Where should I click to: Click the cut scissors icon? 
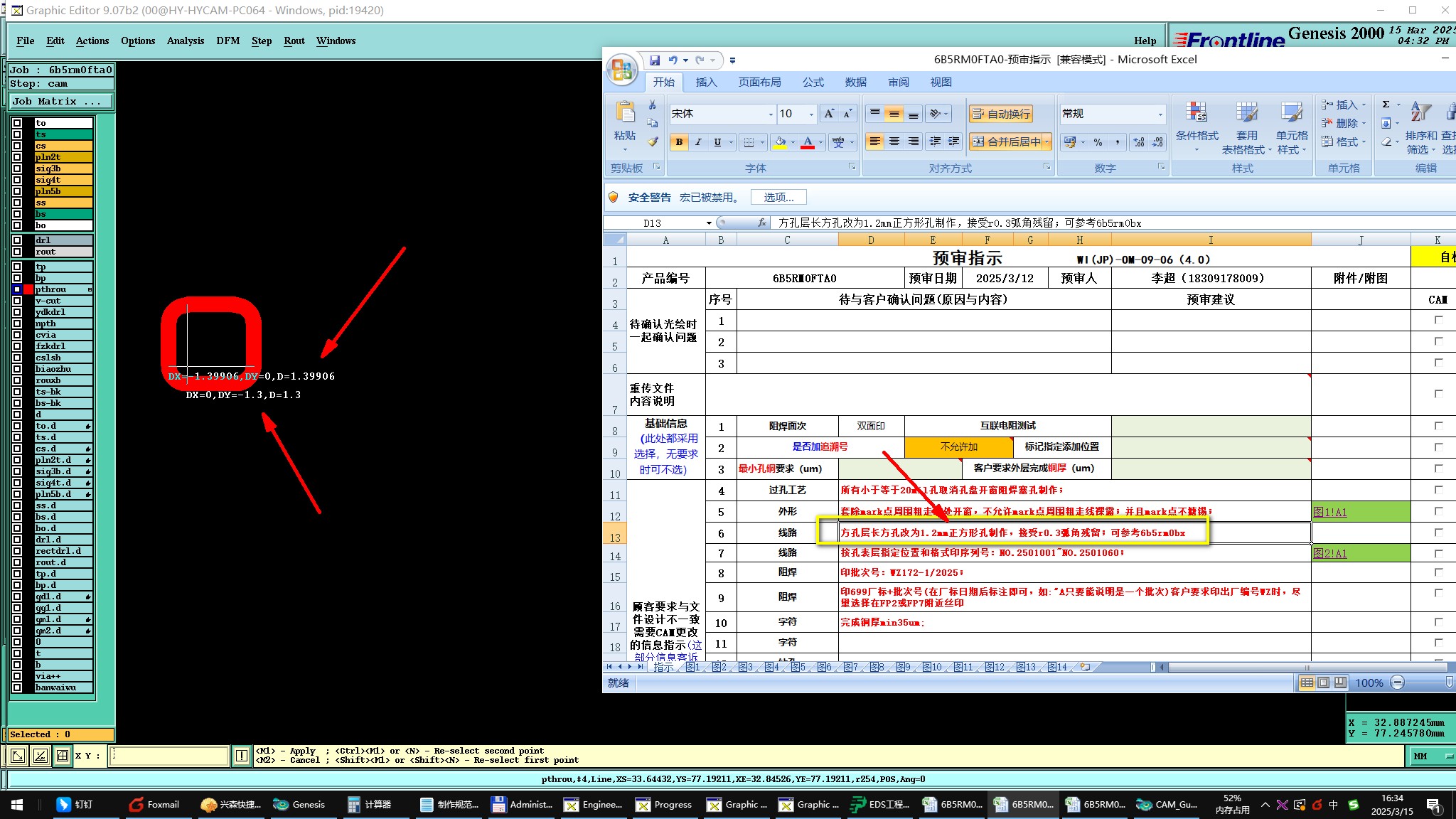click(653, 105)
